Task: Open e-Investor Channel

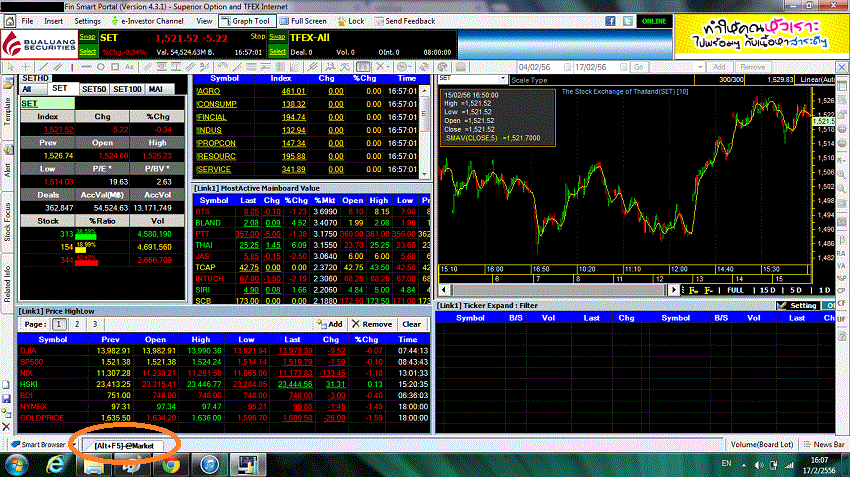Action: 147,21
